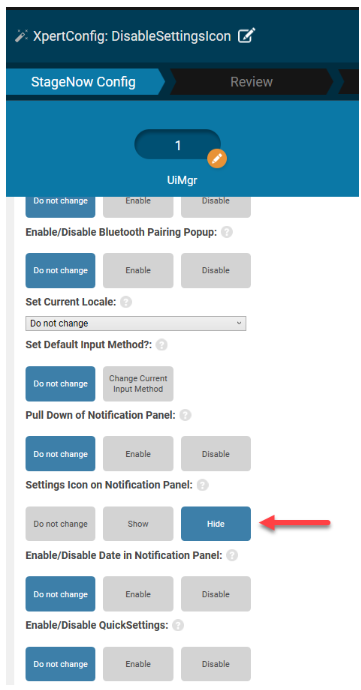Select Hide for Settings Icon on Notification Panel
Viewport: 361px width, 690px height.
coord(216,524)
